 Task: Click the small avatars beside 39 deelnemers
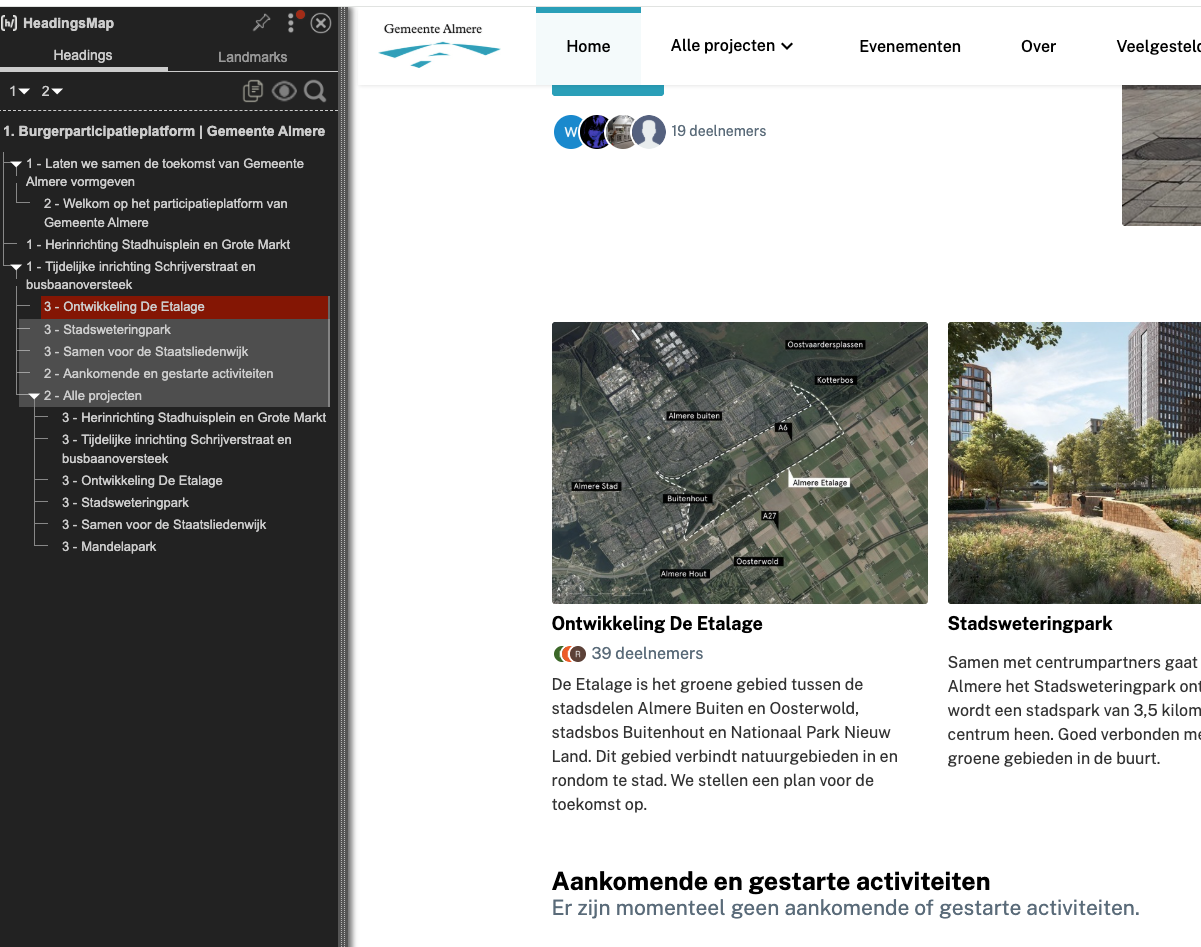click(569, 654)
